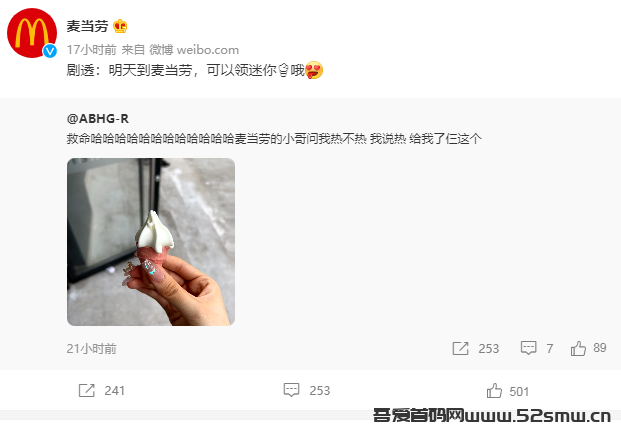Click the 501 like count number
This screenshot has height=432, width=621.
(519, 392)
